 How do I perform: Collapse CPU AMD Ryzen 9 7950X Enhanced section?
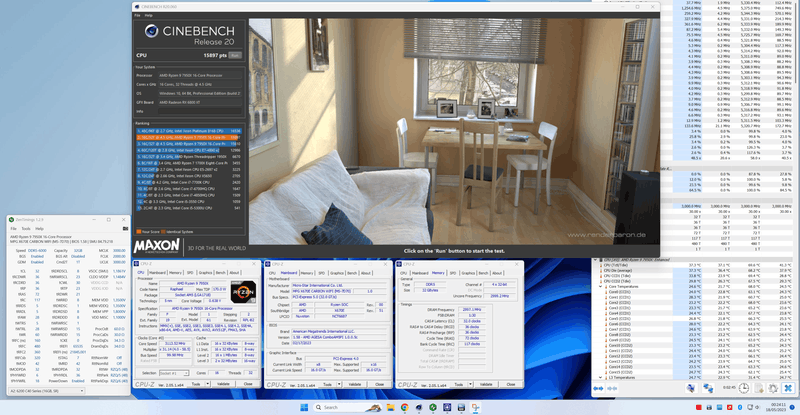(595, 260)
